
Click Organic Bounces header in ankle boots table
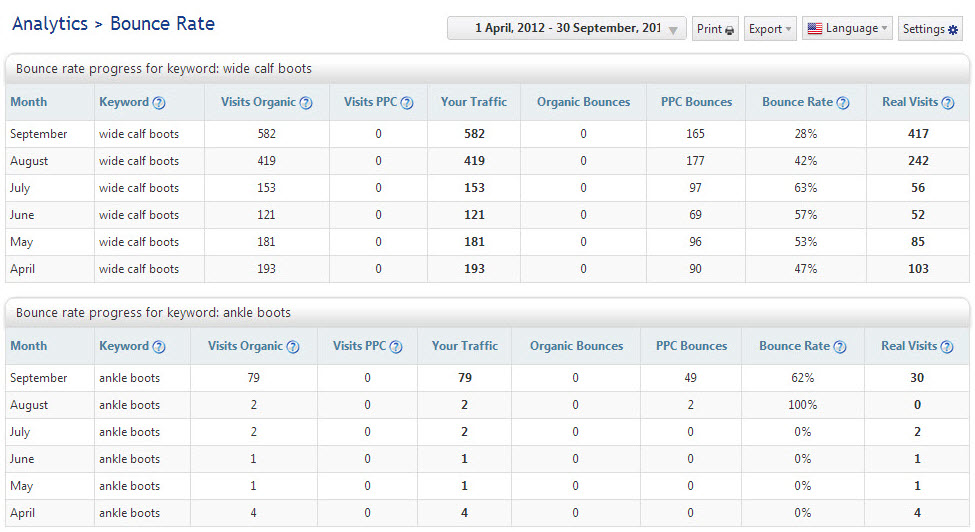click(576, 346)
